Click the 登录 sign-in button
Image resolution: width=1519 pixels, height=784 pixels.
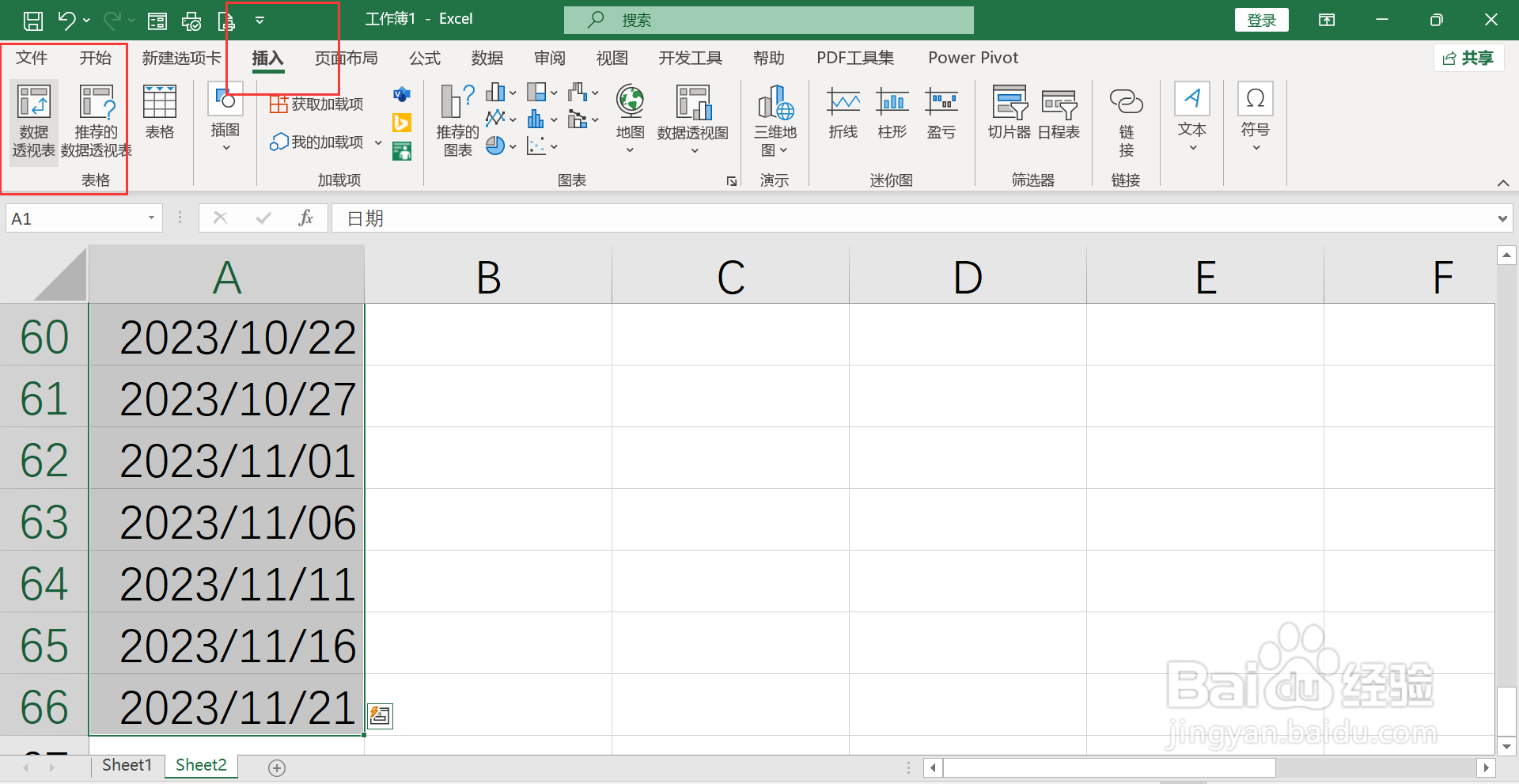(x=1261, y=20)
